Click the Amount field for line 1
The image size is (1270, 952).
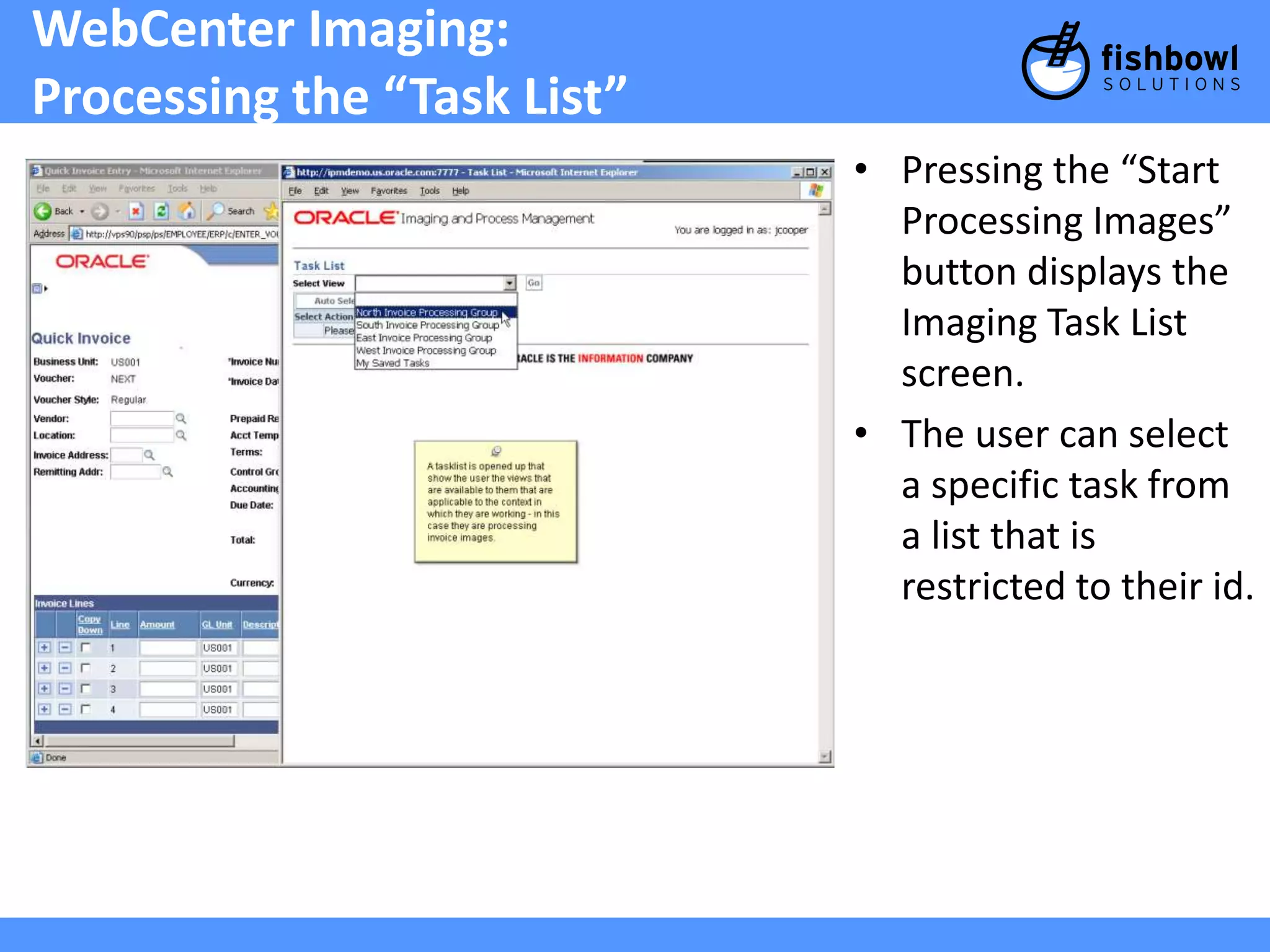coord(167,648)
